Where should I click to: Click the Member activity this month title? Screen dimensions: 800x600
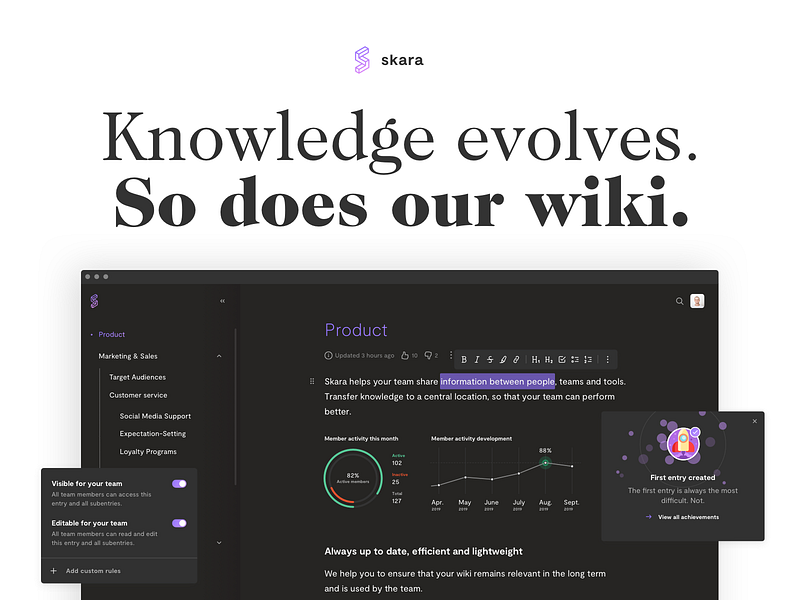(x=361, y=438)
